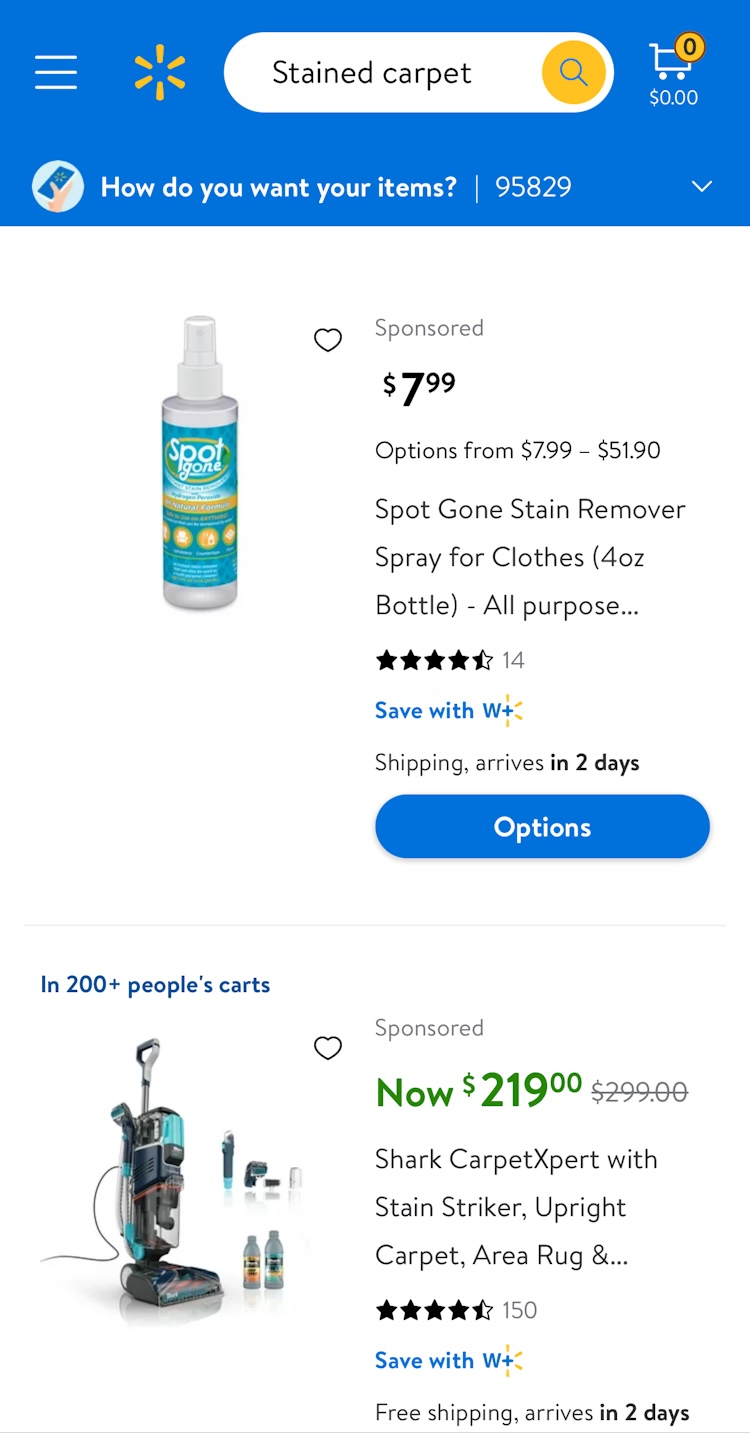Expand the delivery options chevron
Screen dimensions: 750x1433
(702, 187)
